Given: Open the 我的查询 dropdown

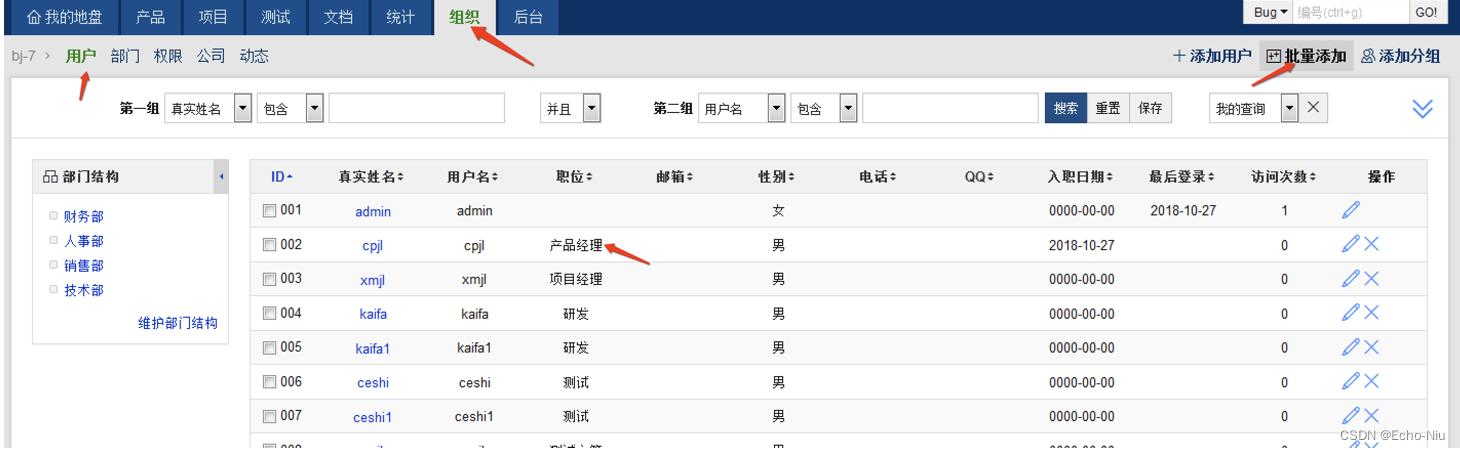Looking at the screenshot, I should click(x=1253, y=109).
